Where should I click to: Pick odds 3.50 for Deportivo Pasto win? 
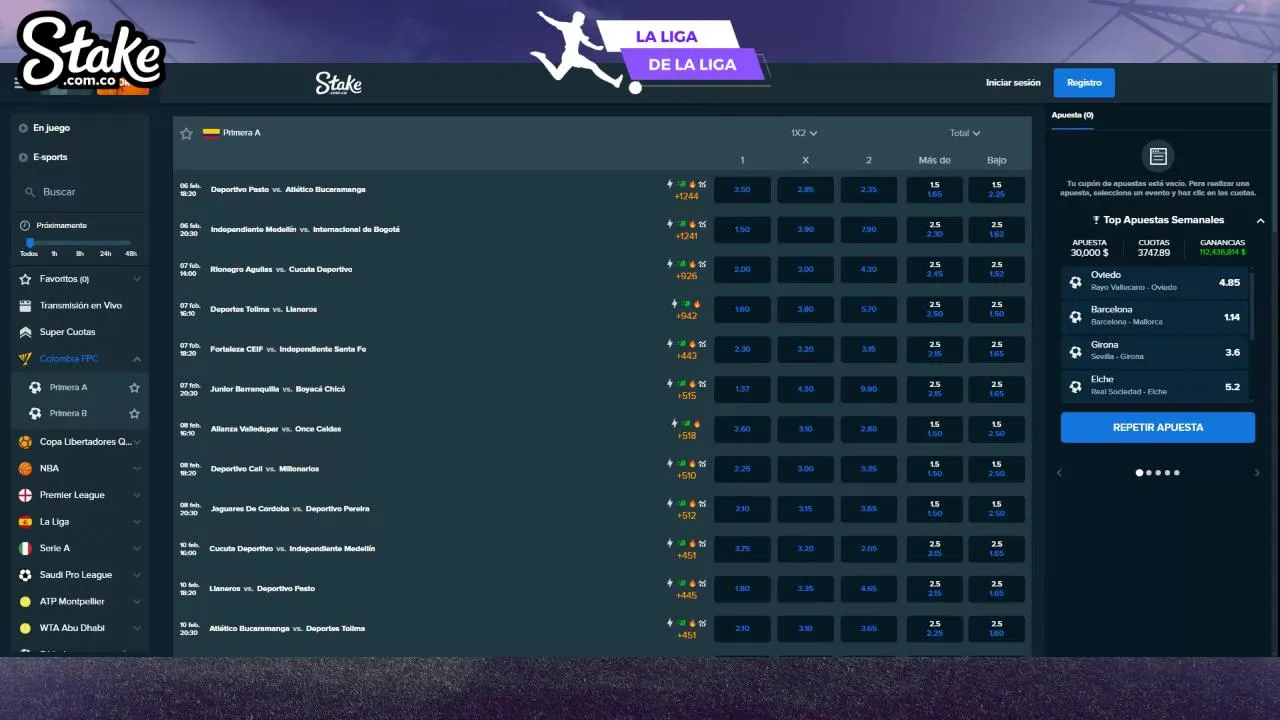coord(742,189)
